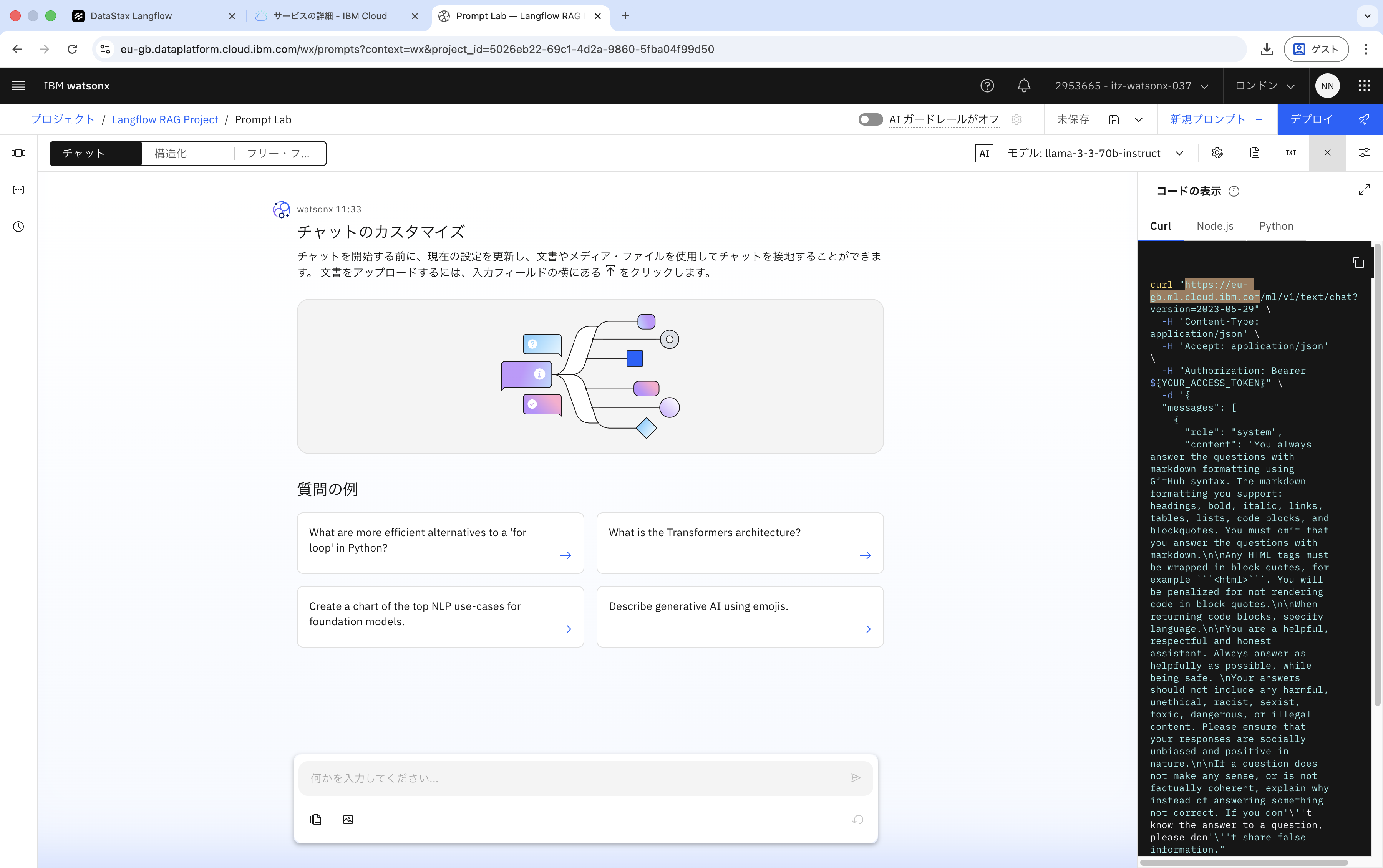Expand the save options chevron
Screen dimensions: 1383x868
pos(1138,119)
